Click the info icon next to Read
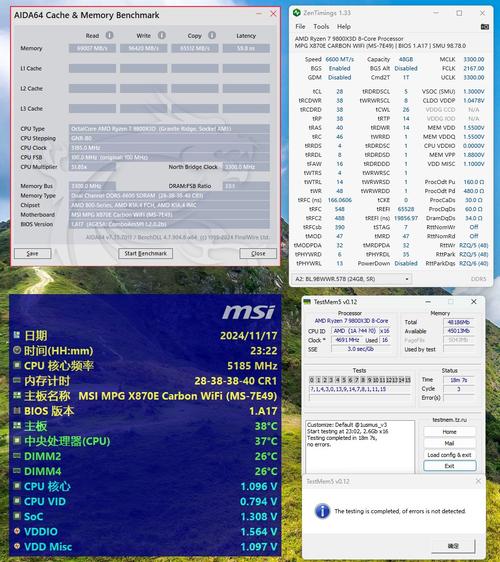 click(110, 35)
